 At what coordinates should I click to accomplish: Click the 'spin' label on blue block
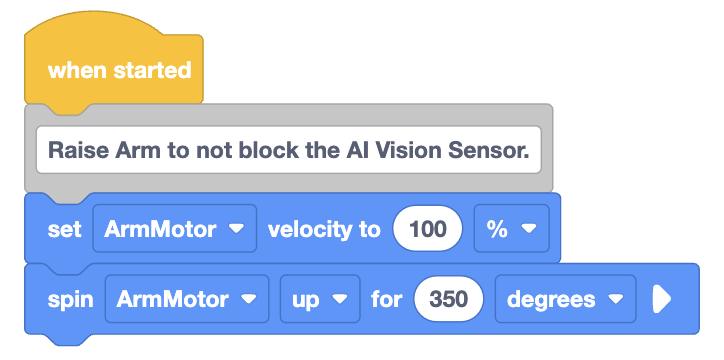tap(71, 300)
